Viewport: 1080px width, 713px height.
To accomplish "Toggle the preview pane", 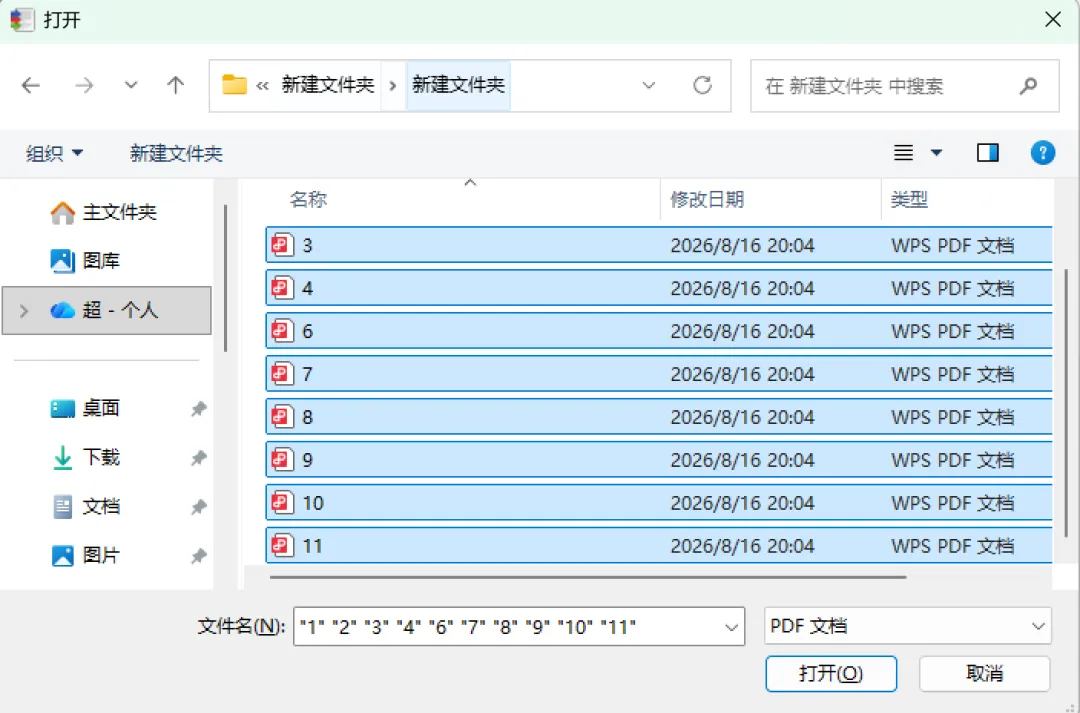I will pos(988,153).
